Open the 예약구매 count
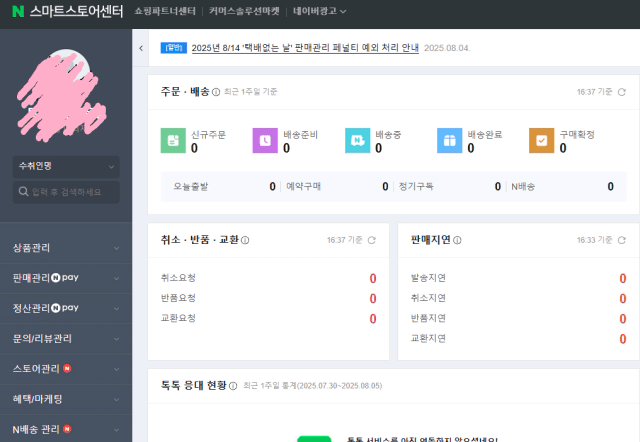Viewport: 640px width, 442px height. tap(385, 187)
